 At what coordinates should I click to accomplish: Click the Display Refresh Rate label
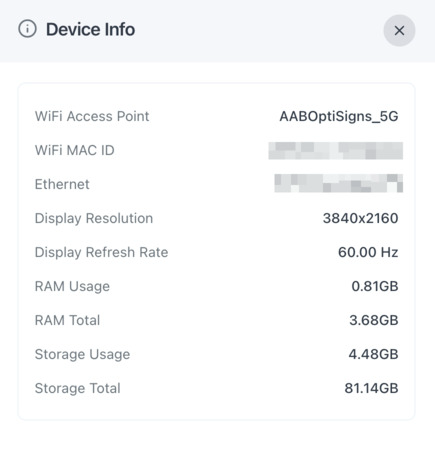[102, 253]
